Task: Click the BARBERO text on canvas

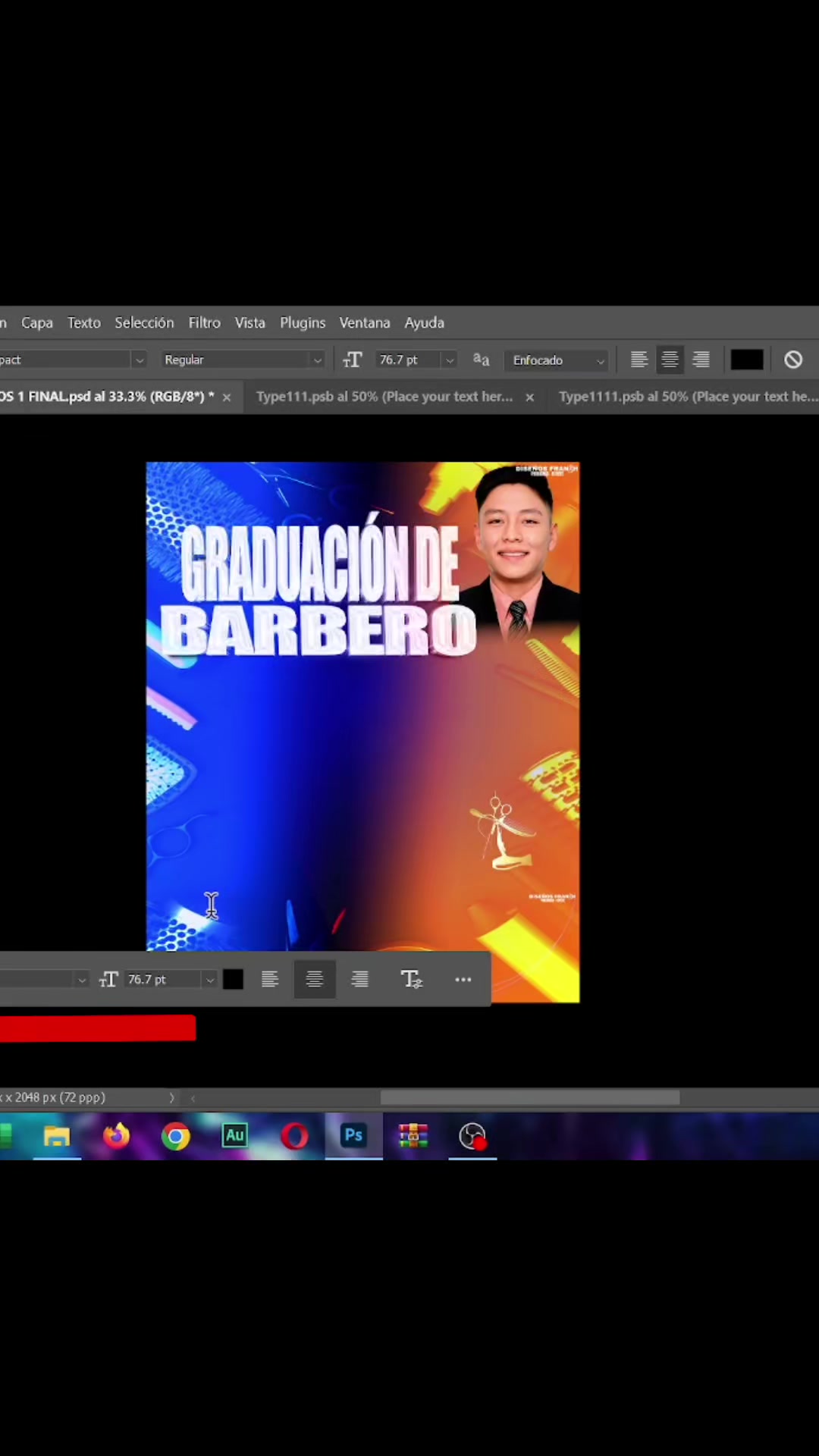Action: [318, 630]
